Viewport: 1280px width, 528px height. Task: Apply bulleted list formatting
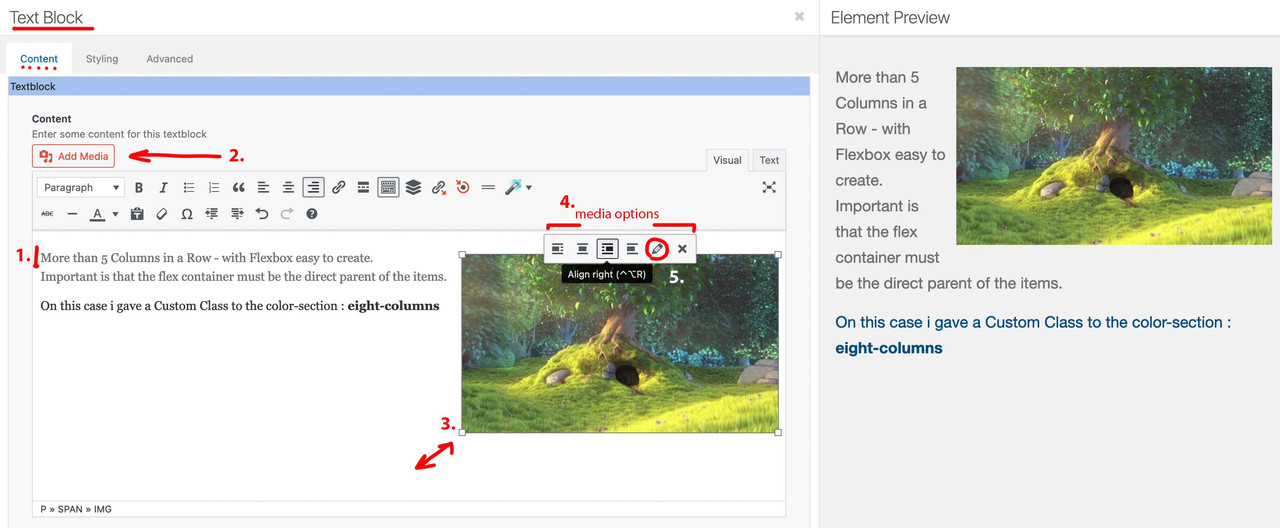pos(189,187)
